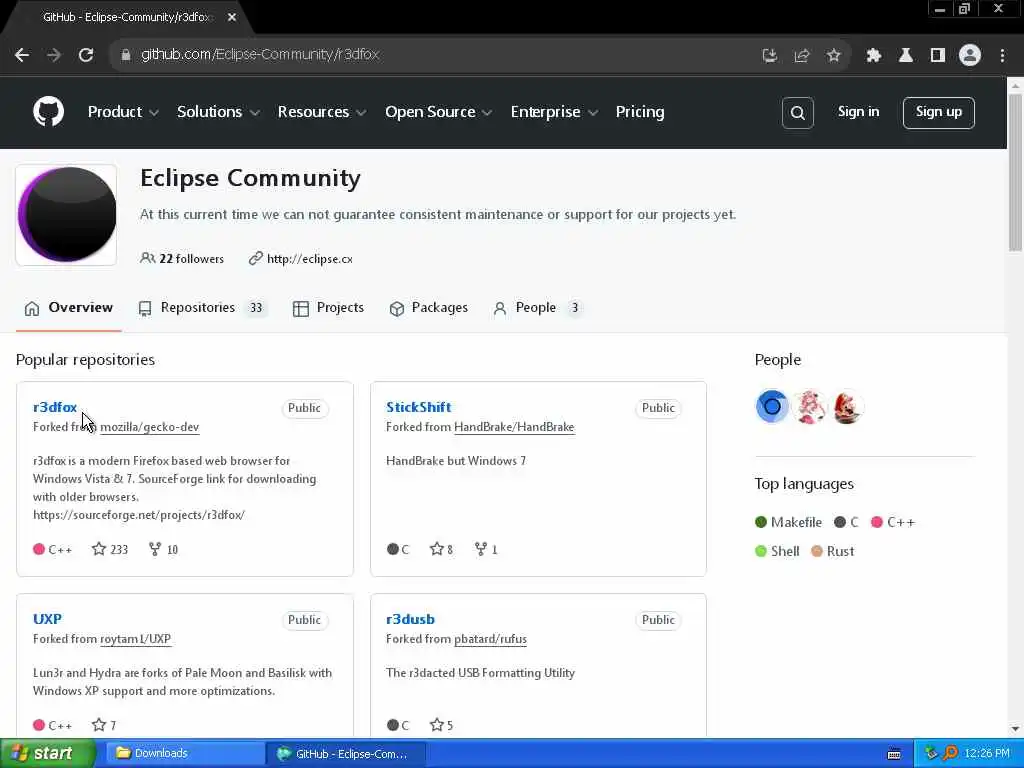
Task: Open pbatard/rufus fork source link
Action: tap(490, 639)
